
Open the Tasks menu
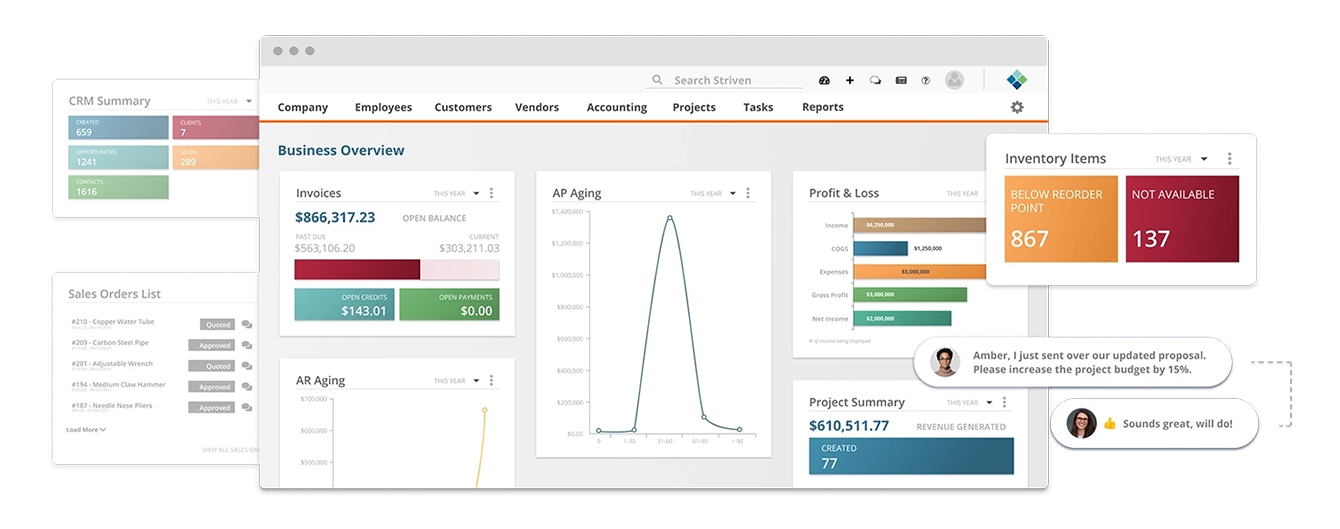(x=758, y=107)
